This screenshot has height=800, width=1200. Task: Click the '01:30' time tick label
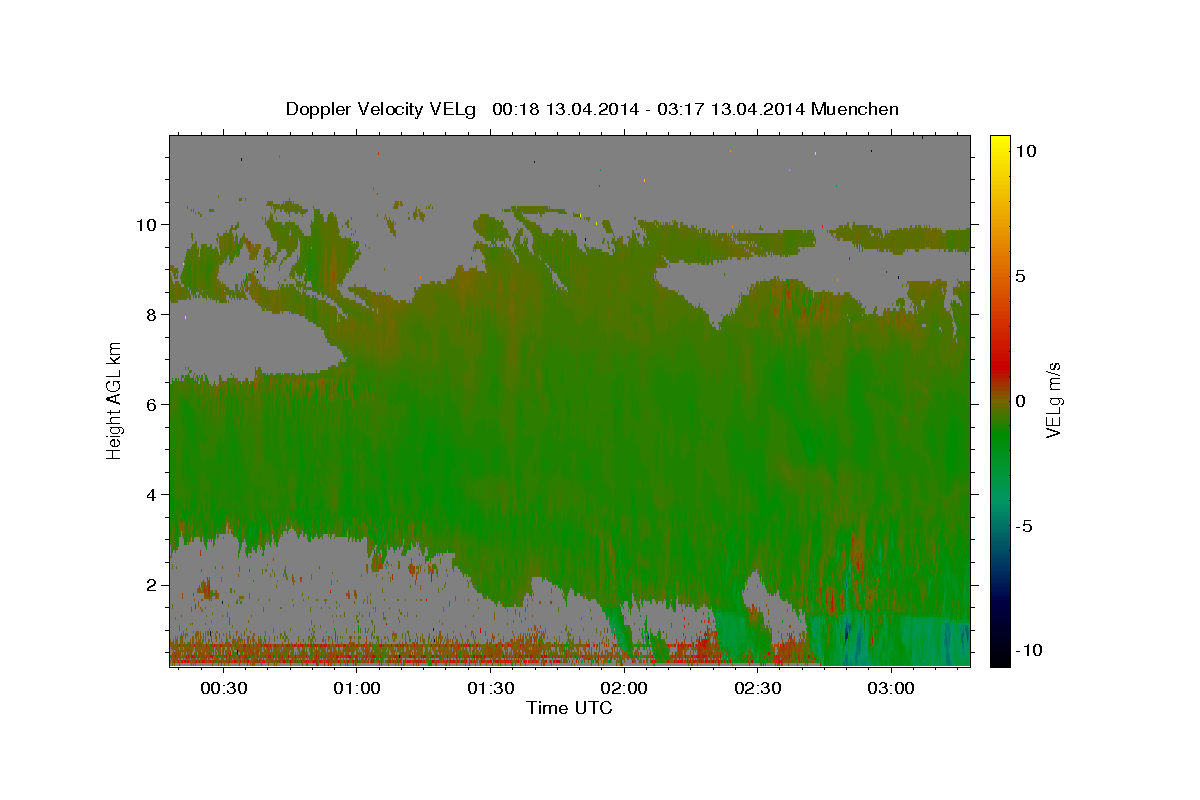491,689
